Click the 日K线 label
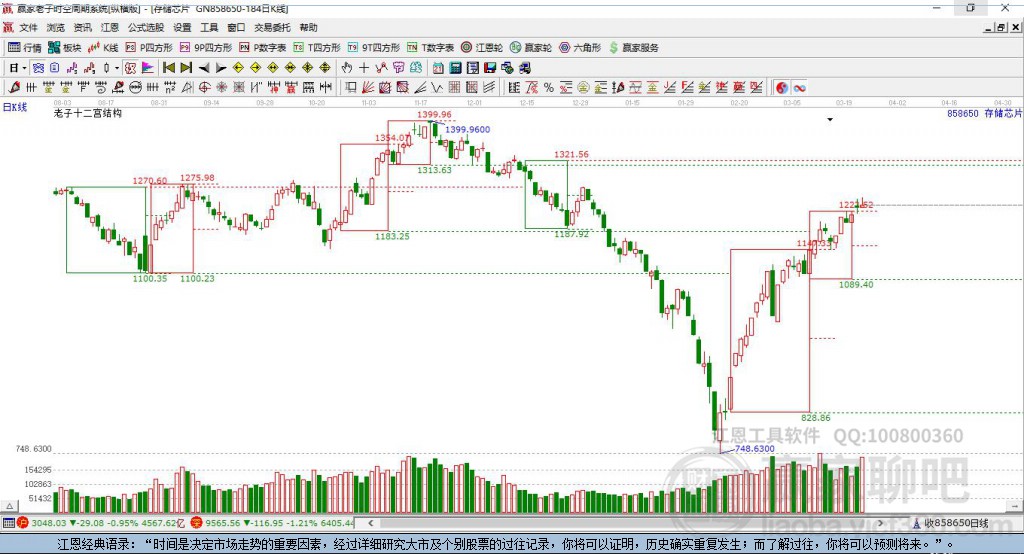The image size is (1024, 554). coord(15,107)
